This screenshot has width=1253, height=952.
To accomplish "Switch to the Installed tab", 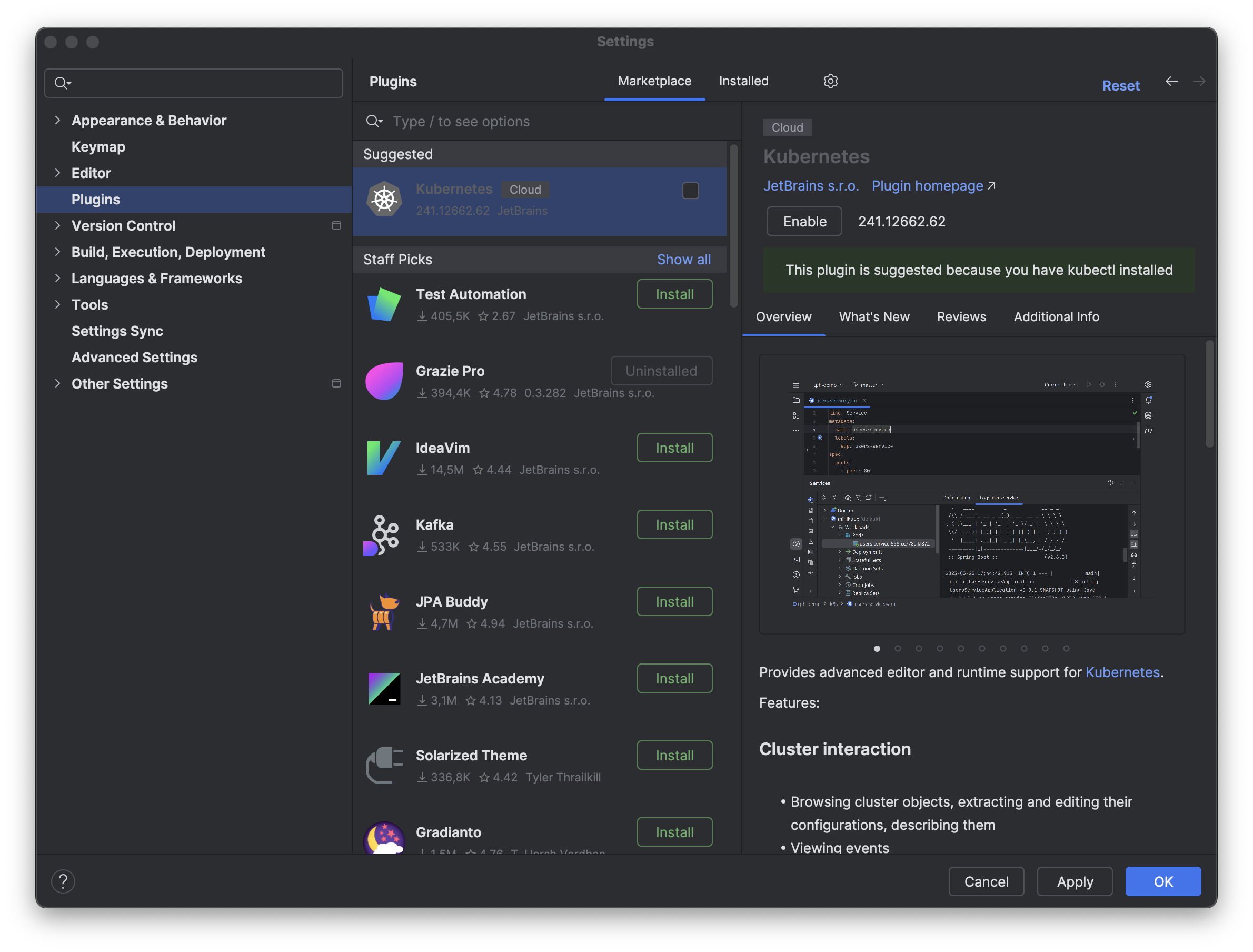I will click(x=744, y=81).
